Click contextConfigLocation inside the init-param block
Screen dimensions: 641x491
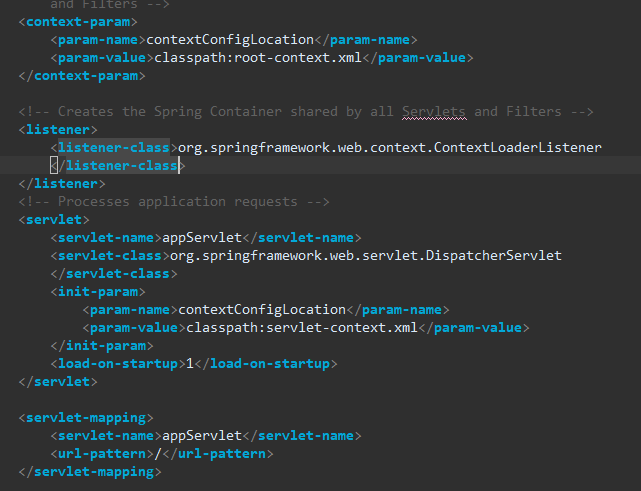tap(262, 309)
